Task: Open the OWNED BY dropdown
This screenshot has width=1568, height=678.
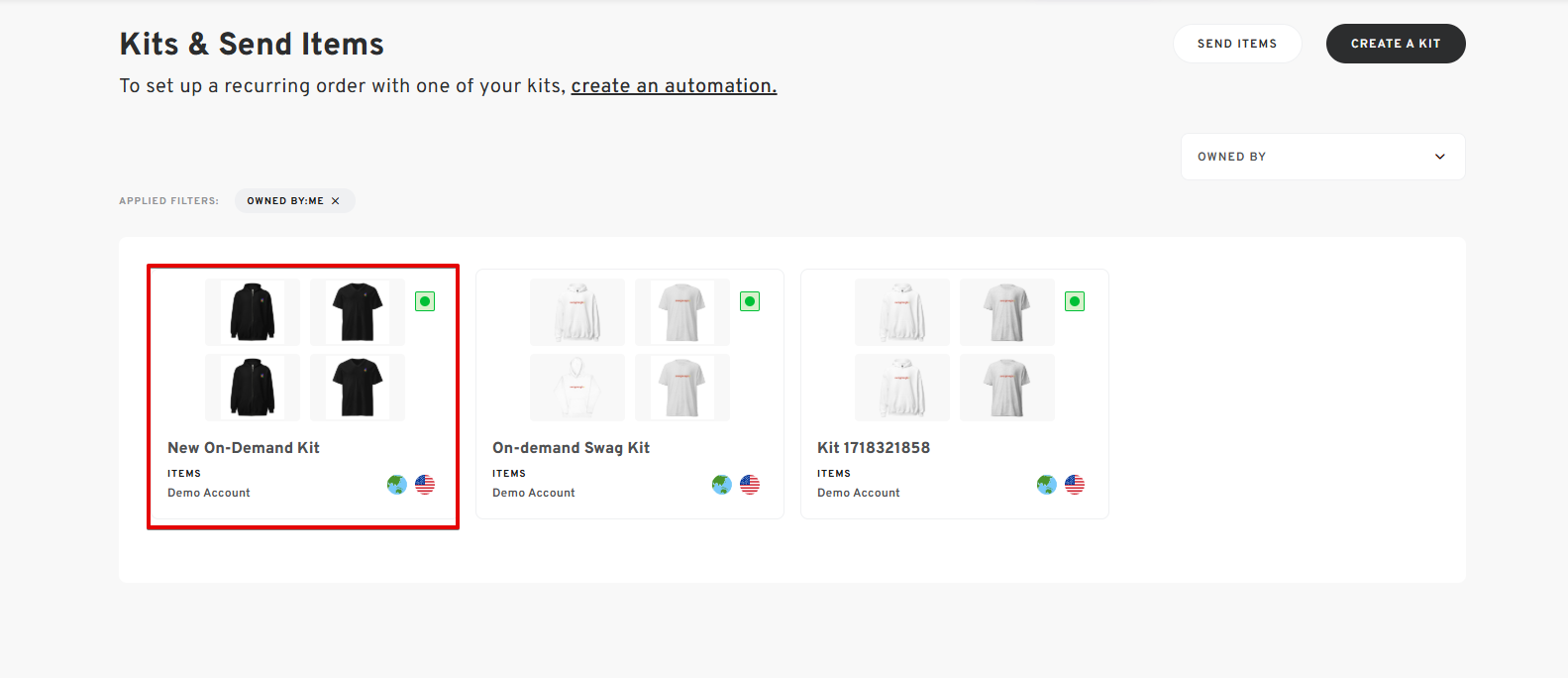Action: 1322,157
